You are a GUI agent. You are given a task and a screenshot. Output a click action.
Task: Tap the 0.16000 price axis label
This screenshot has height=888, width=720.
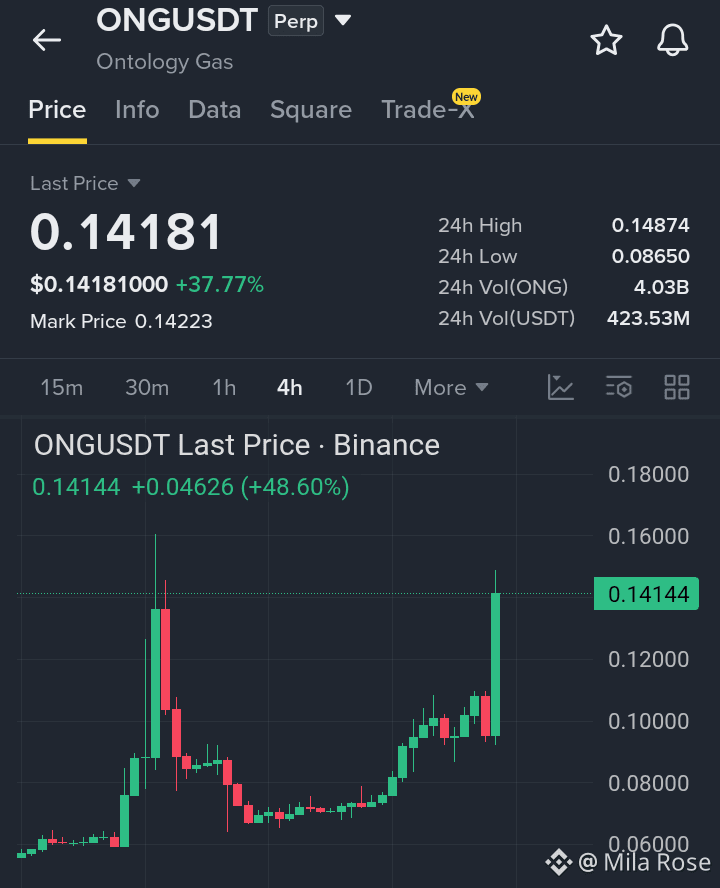tap(648, 536)
